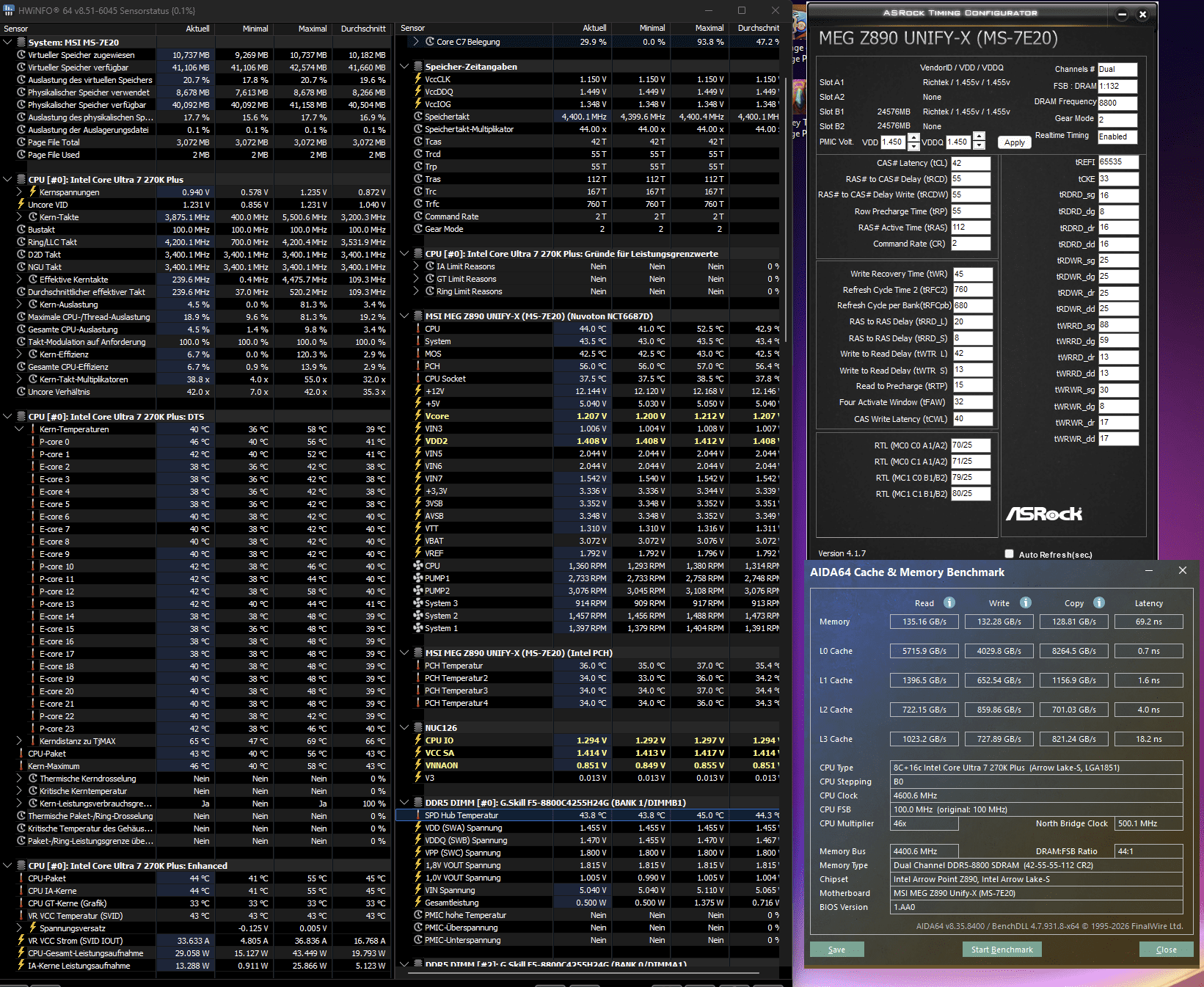Click the Durchschnitt column header in left panel

pos(363,29)
